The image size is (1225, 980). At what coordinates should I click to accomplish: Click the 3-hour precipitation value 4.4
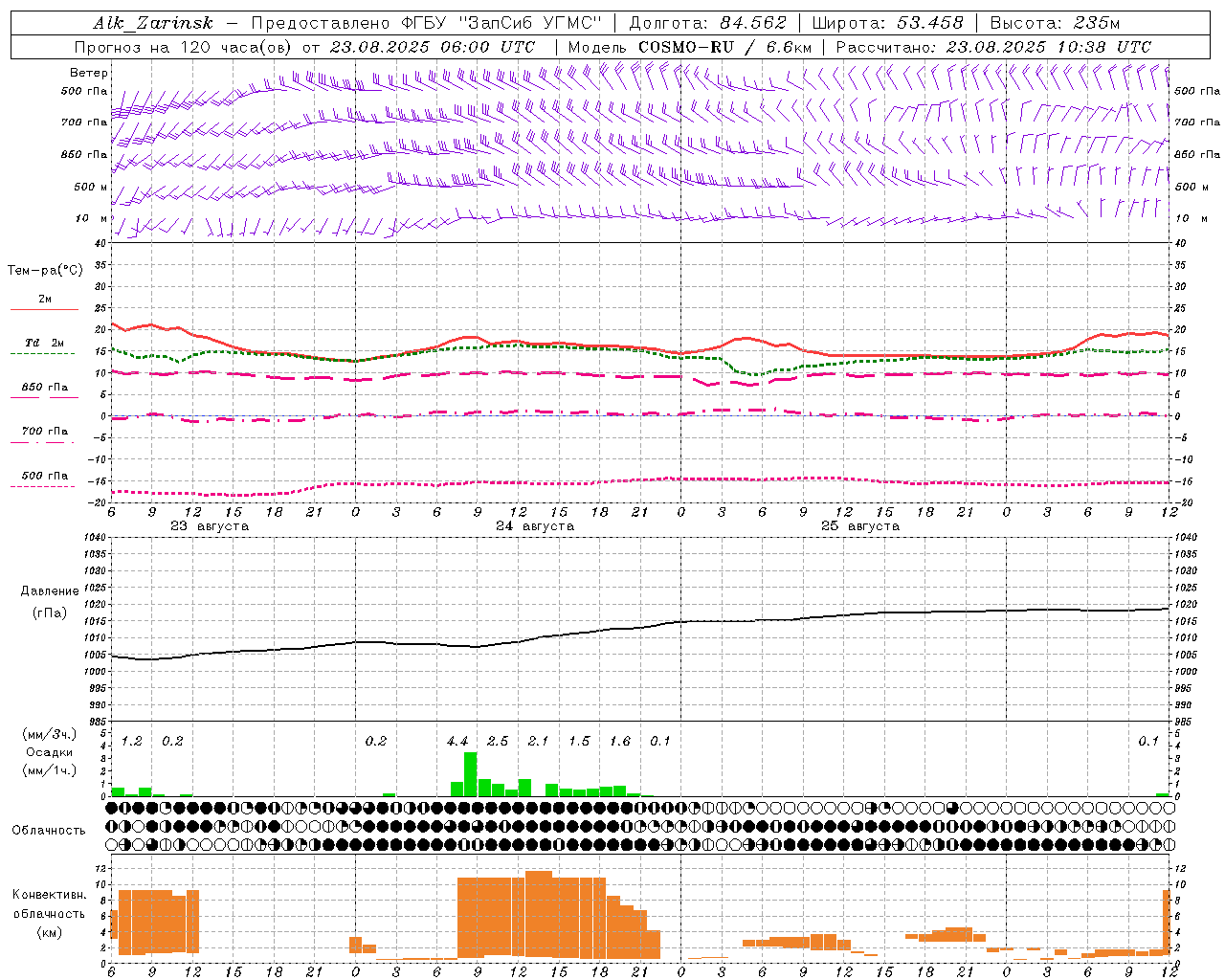click(x=457, y=741)
